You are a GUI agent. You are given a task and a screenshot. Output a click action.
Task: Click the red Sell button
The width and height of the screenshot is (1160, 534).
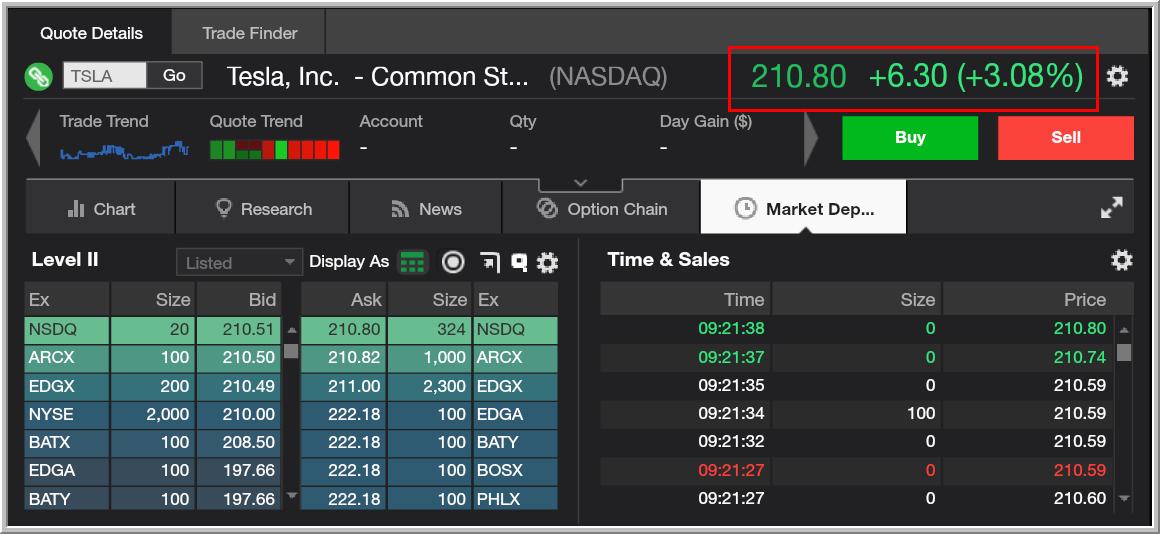pos(1066,138)
